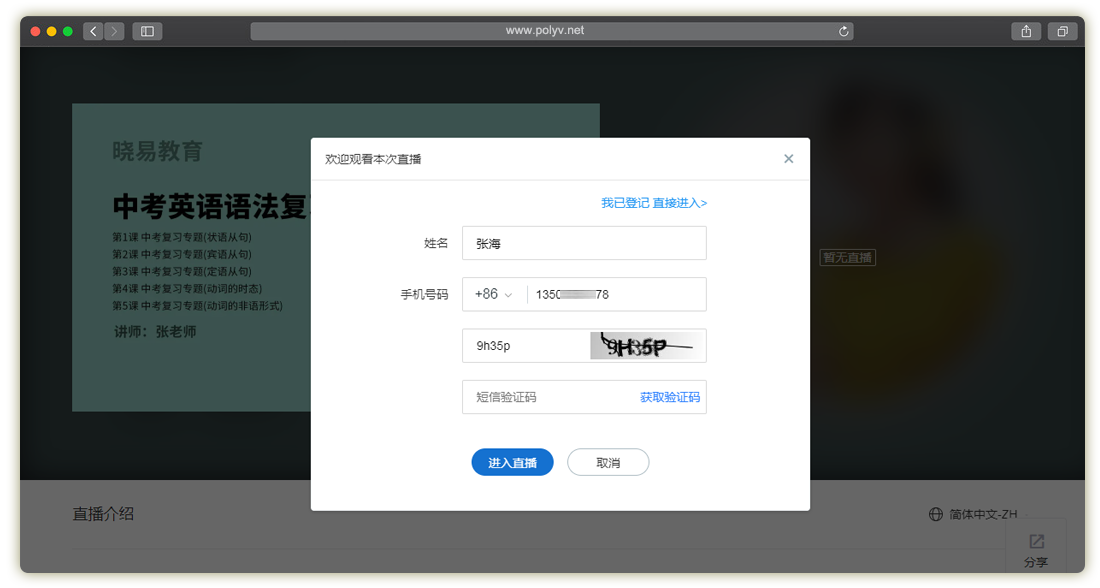The height and width of the screenshot is (588, 1100).
Task: Click the 手机号码 phone number field
Action: (x=615, y=295)
